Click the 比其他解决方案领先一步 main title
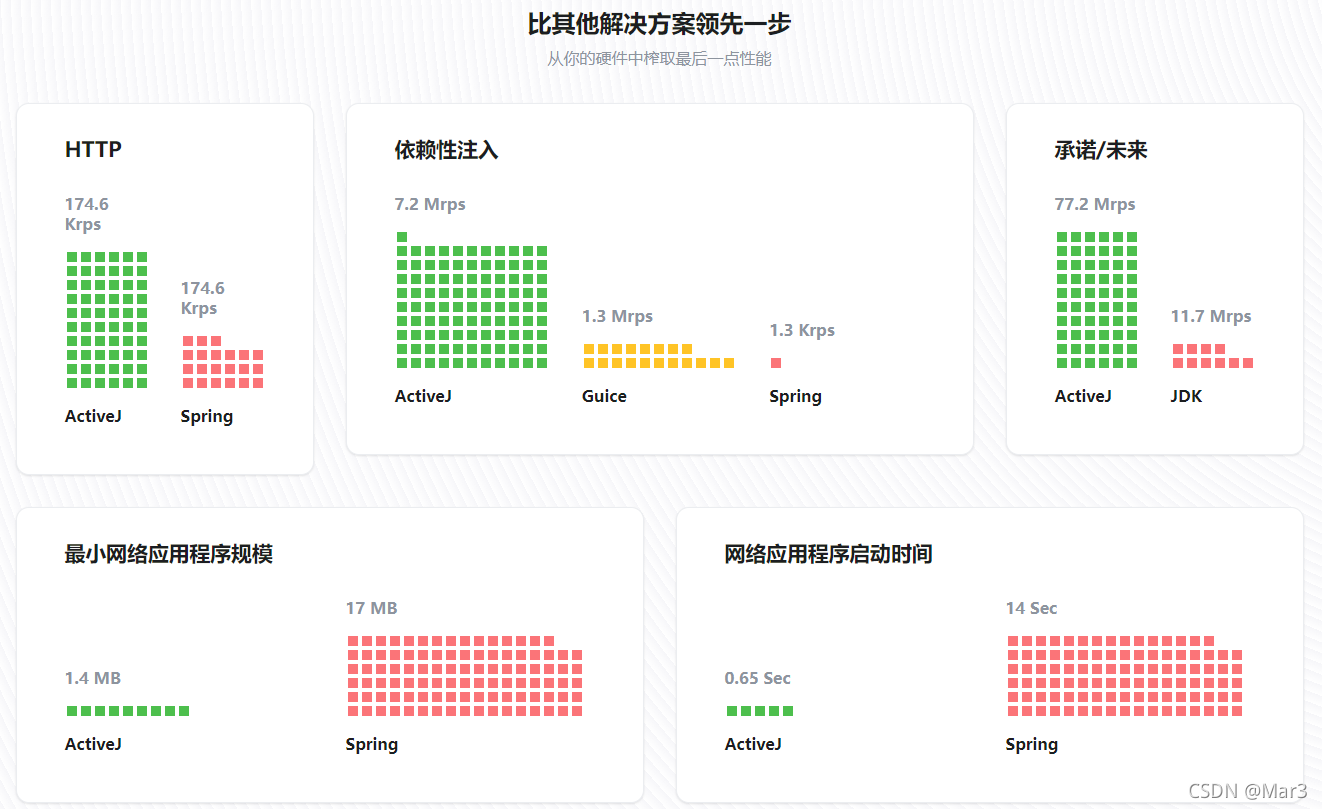1322x809 pixels. click(660, 24)
